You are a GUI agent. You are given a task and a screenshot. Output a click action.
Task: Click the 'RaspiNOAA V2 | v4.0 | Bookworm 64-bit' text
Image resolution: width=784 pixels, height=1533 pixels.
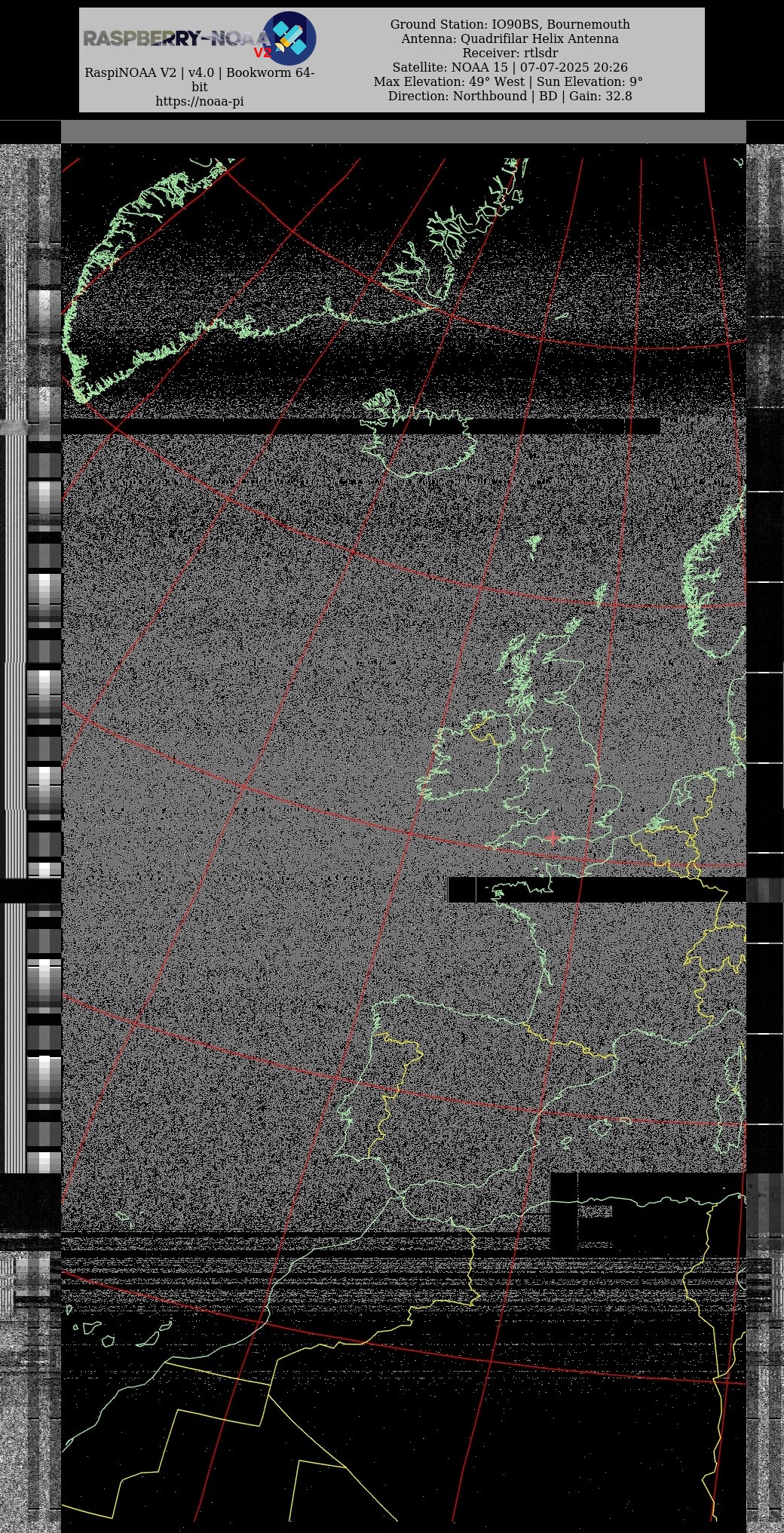pos(200,79)
